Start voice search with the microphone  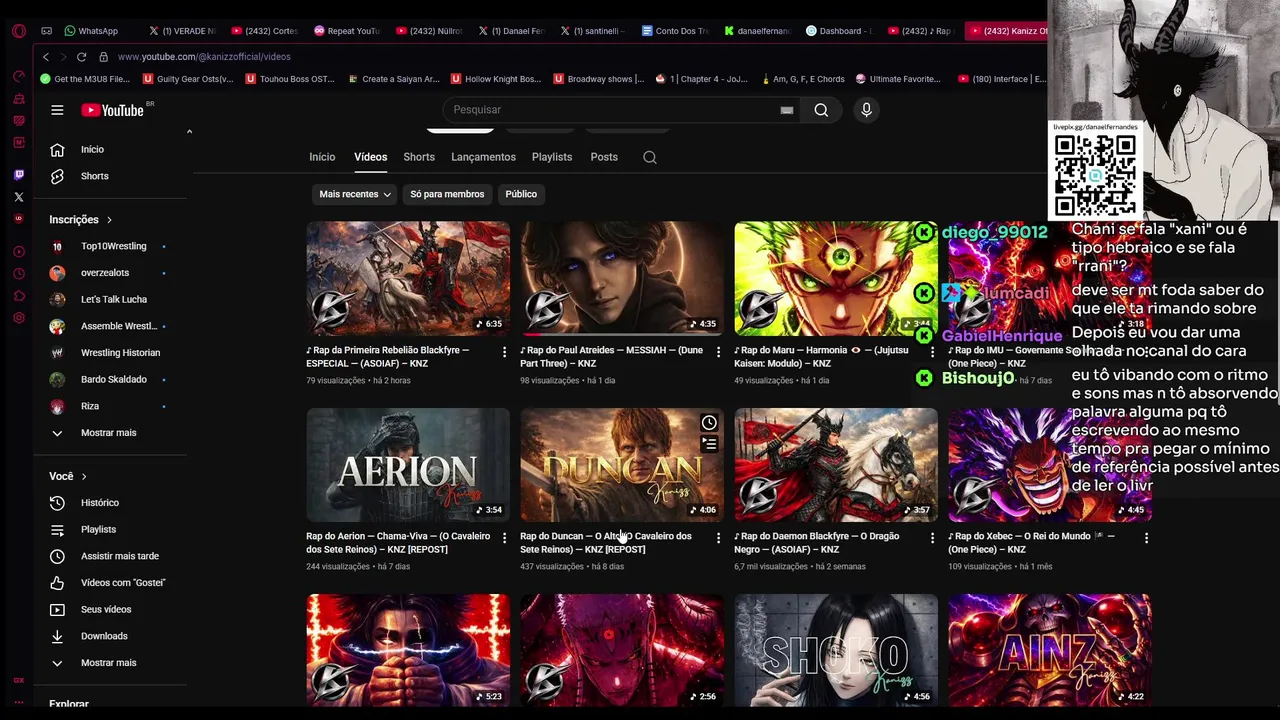coord(866,110)
